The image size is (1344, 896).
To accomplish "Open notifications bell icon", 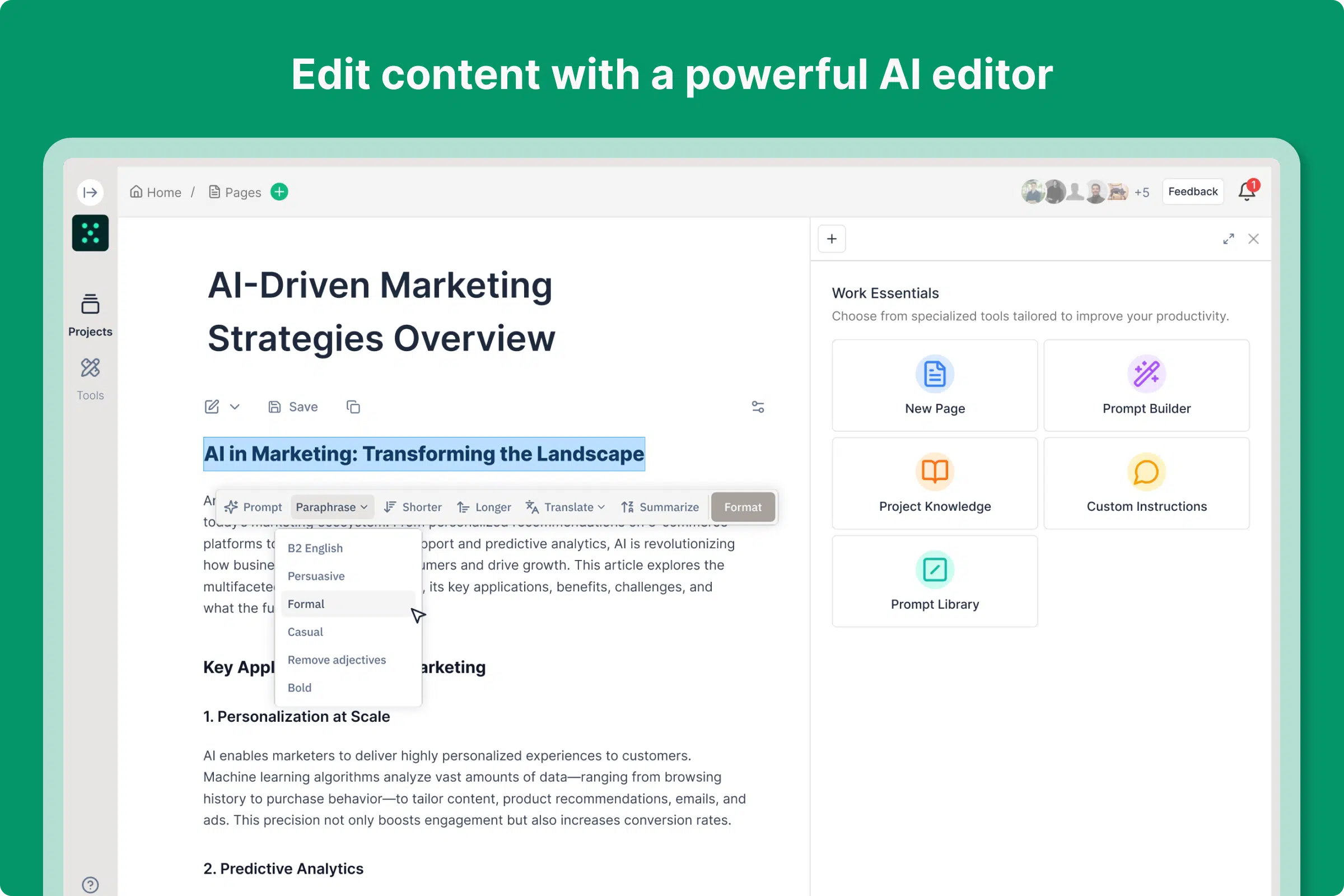I will point(1247,192).
